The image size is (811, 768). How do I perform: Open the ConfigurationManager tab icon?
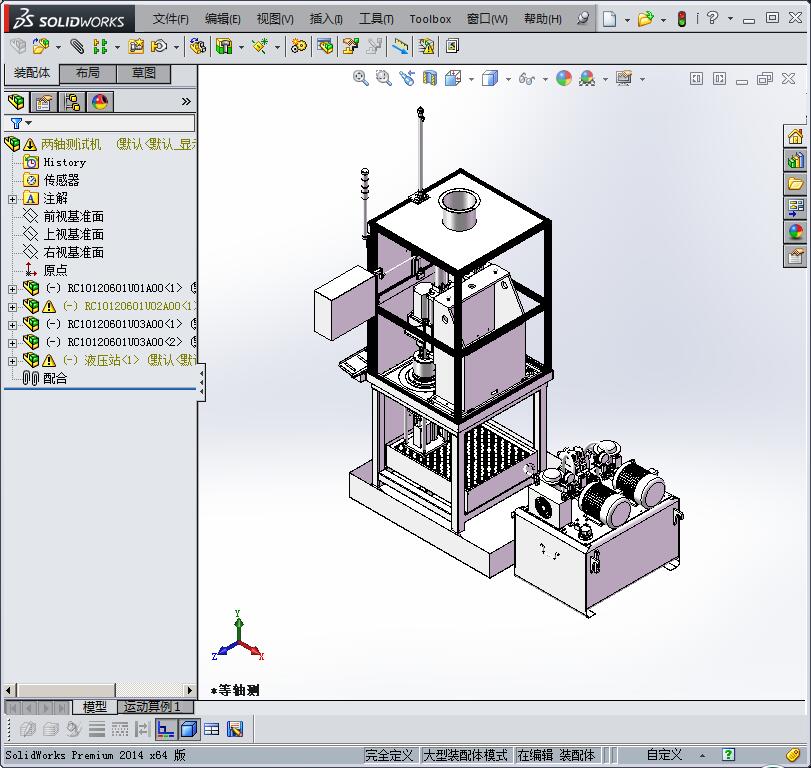(72, 102)
